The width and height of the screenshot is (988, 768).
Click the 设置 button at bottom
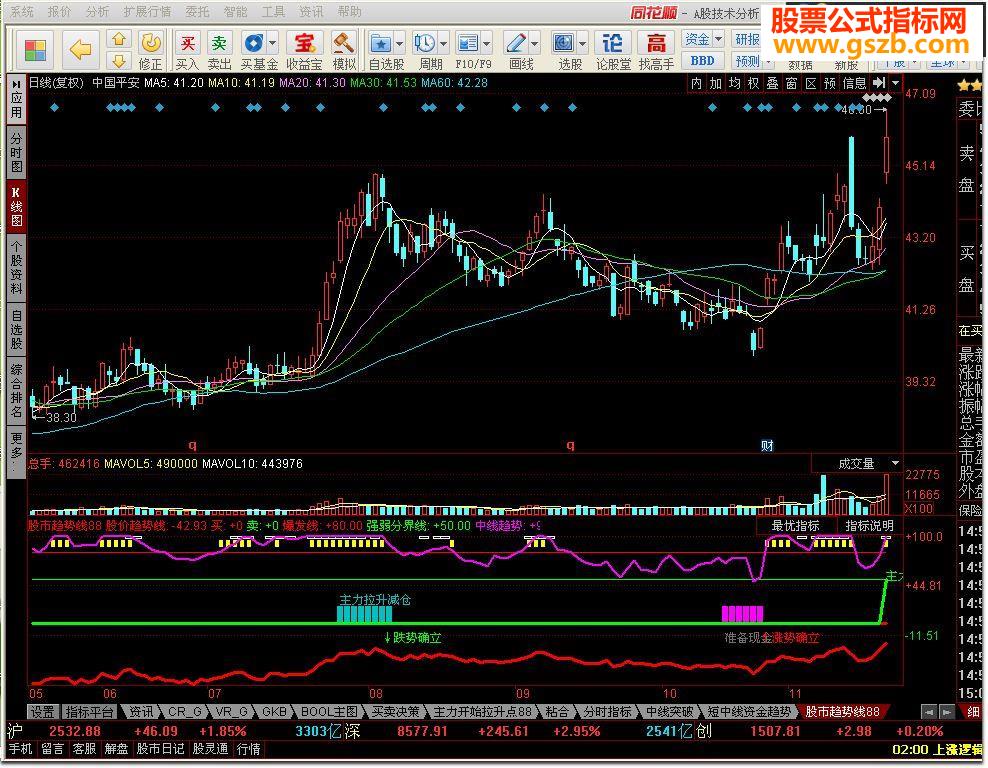(43, 711)
